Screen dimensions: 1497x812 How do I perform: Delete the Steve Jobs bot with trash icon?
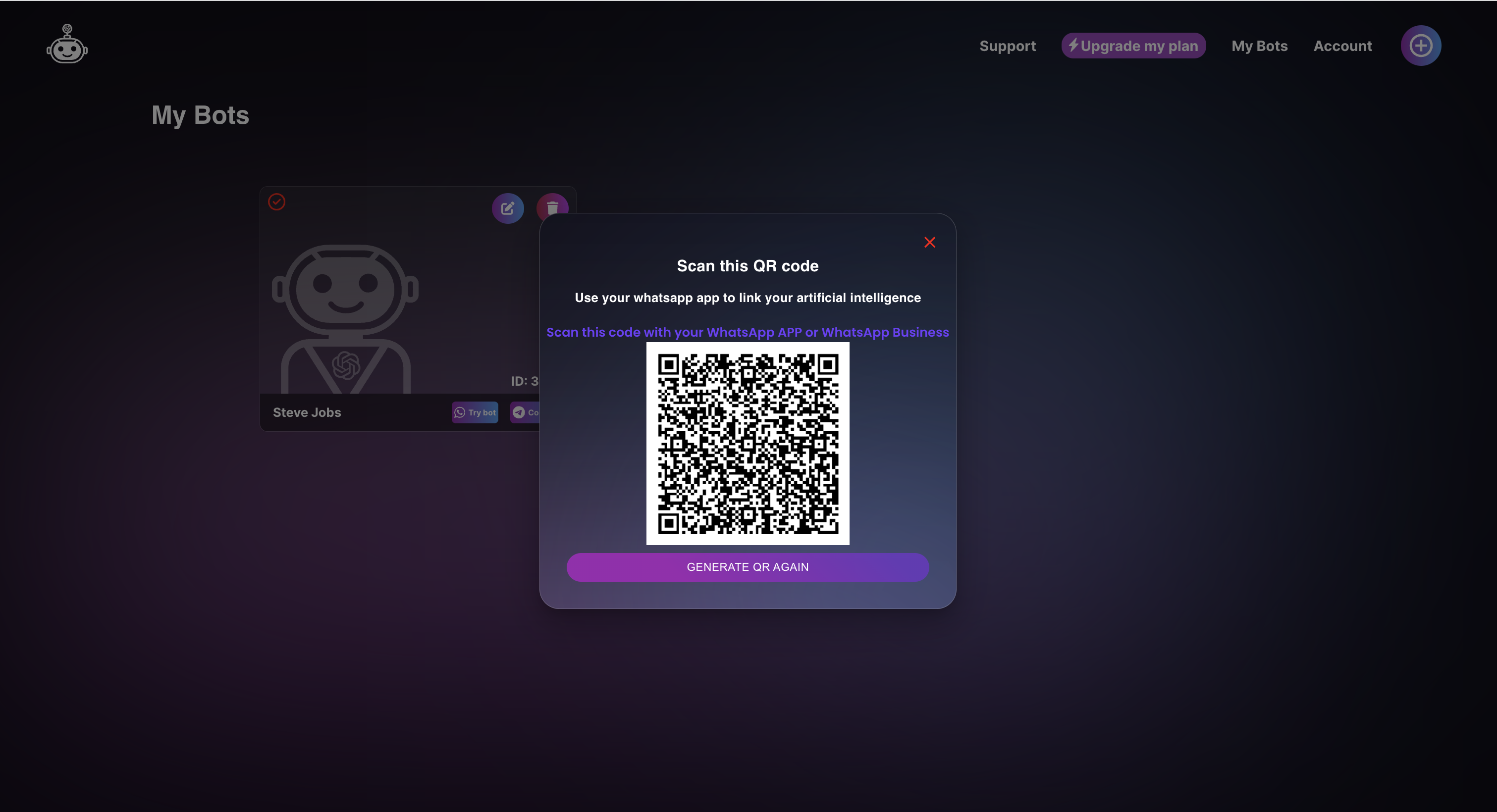(x=552, y=205)
